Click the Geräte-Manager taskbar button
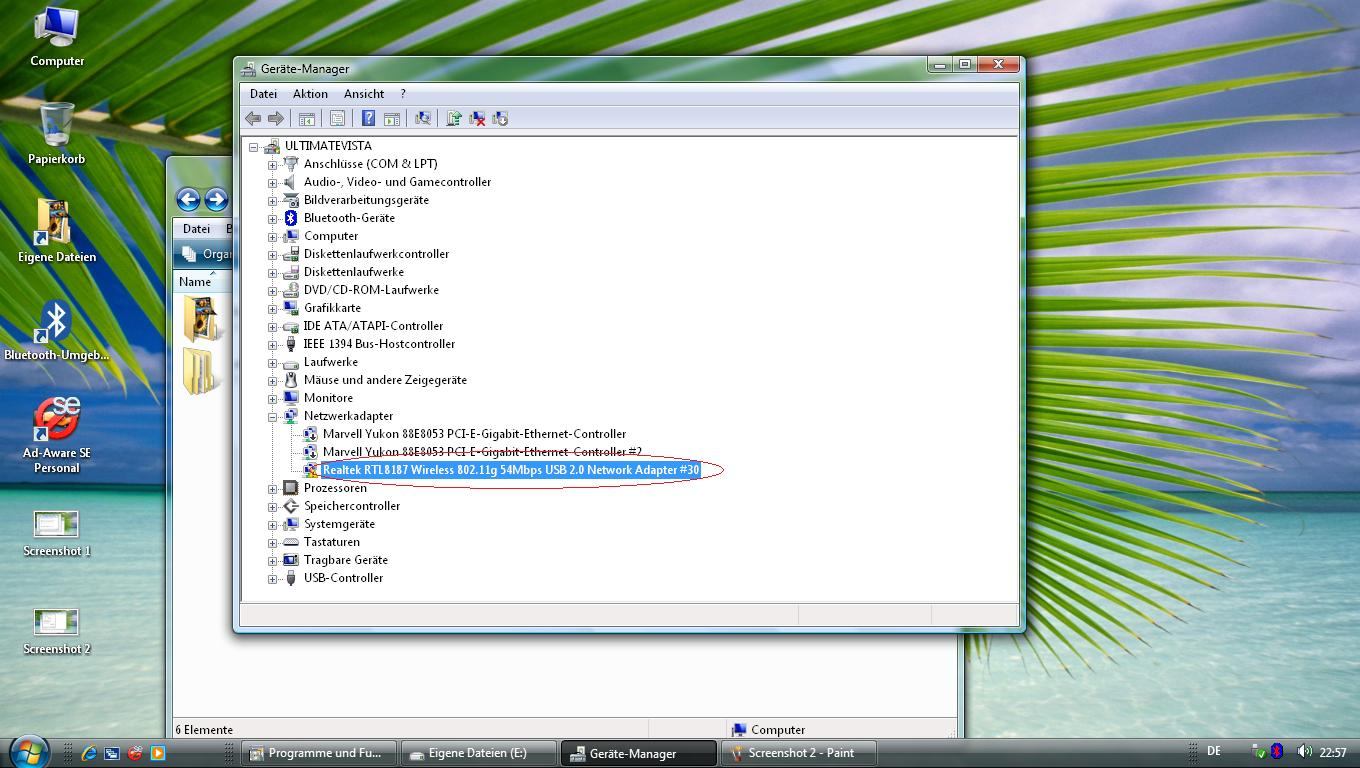Viewport: 1360px width, 768px height. tap(639, 753)
